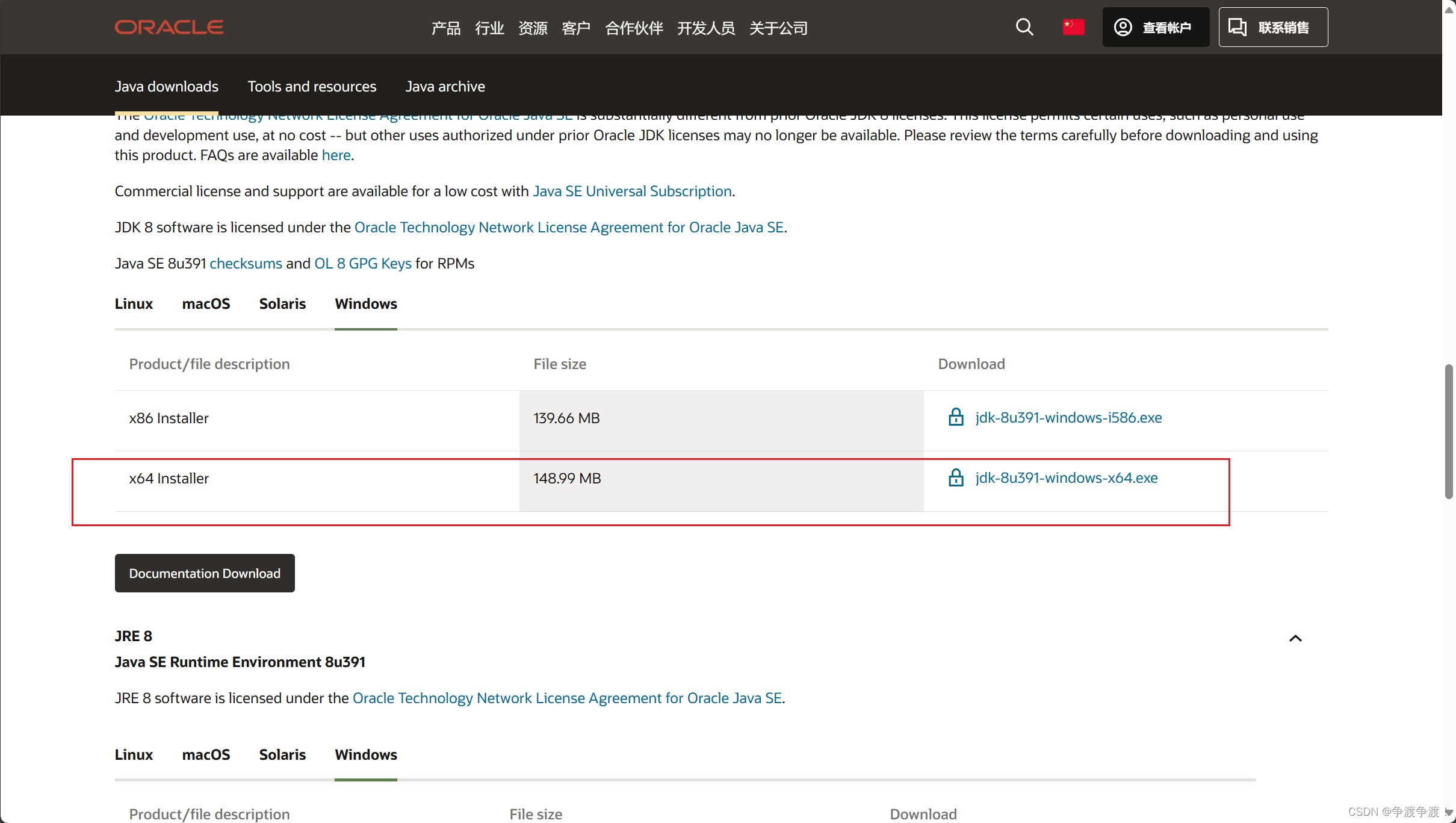1456x823 pixels.
Task: Click the account/user icon to view account
Action: click(1122, 27)
